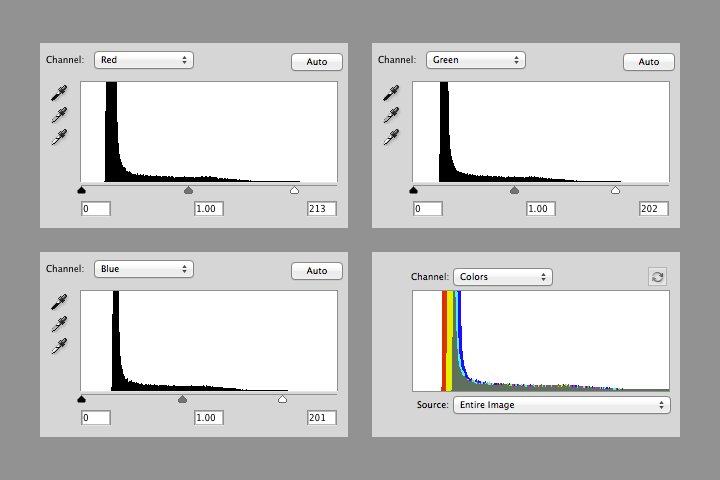
Task: Select gray point eyedropper in Red panel
Action: tap(59, 115)
